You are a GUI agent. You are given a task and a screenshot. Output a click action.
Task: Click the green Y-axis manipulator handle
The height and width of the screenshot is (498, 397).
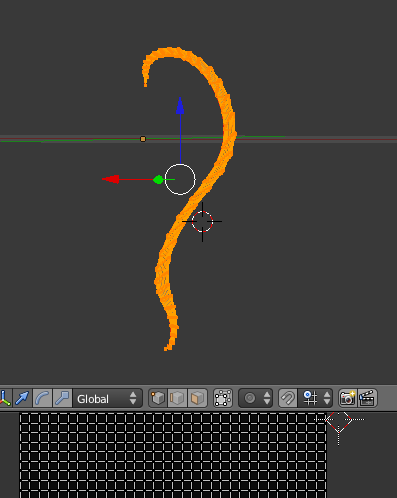(158, 180)
